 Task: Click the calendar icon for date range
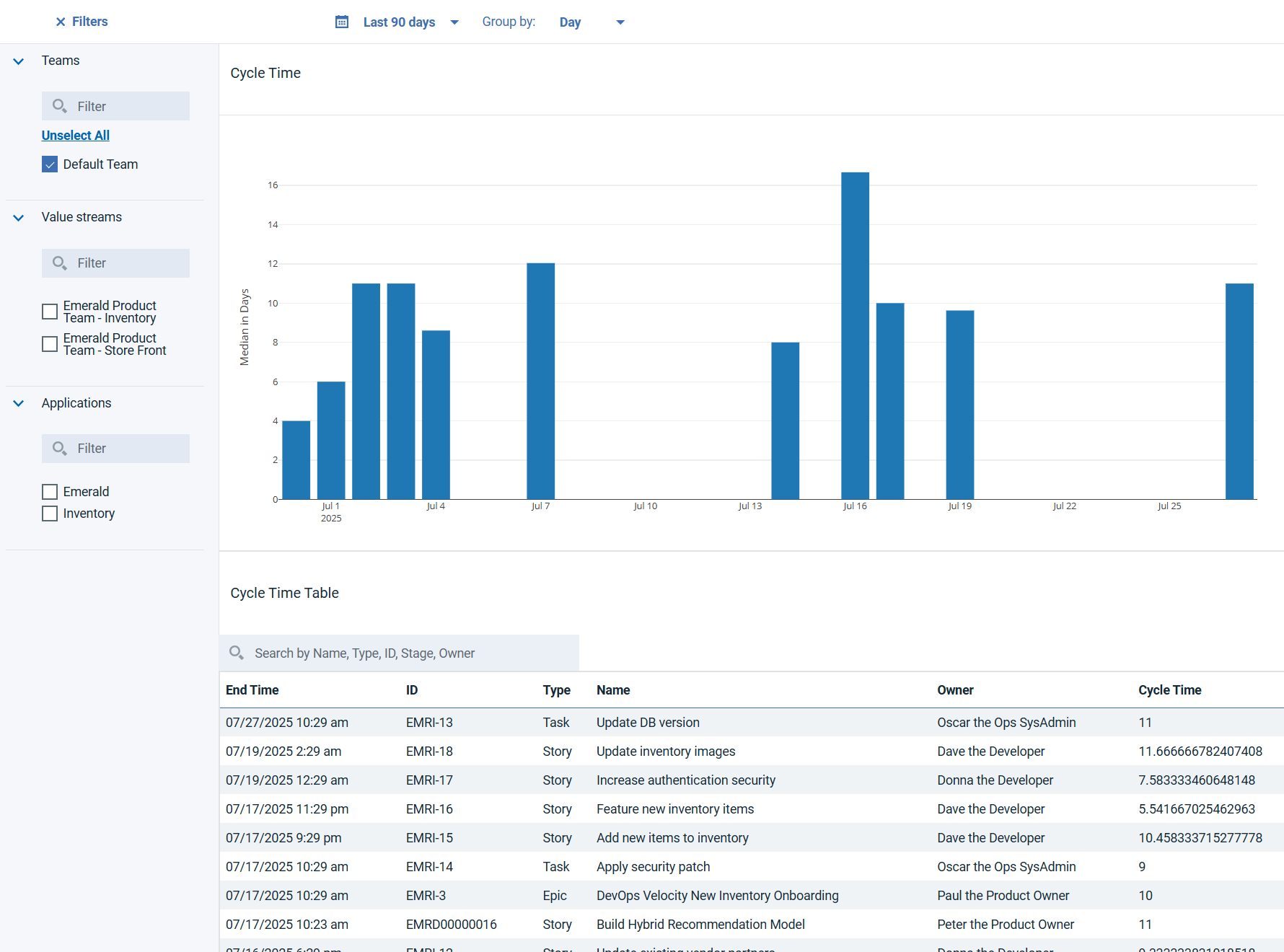[342, 22]
